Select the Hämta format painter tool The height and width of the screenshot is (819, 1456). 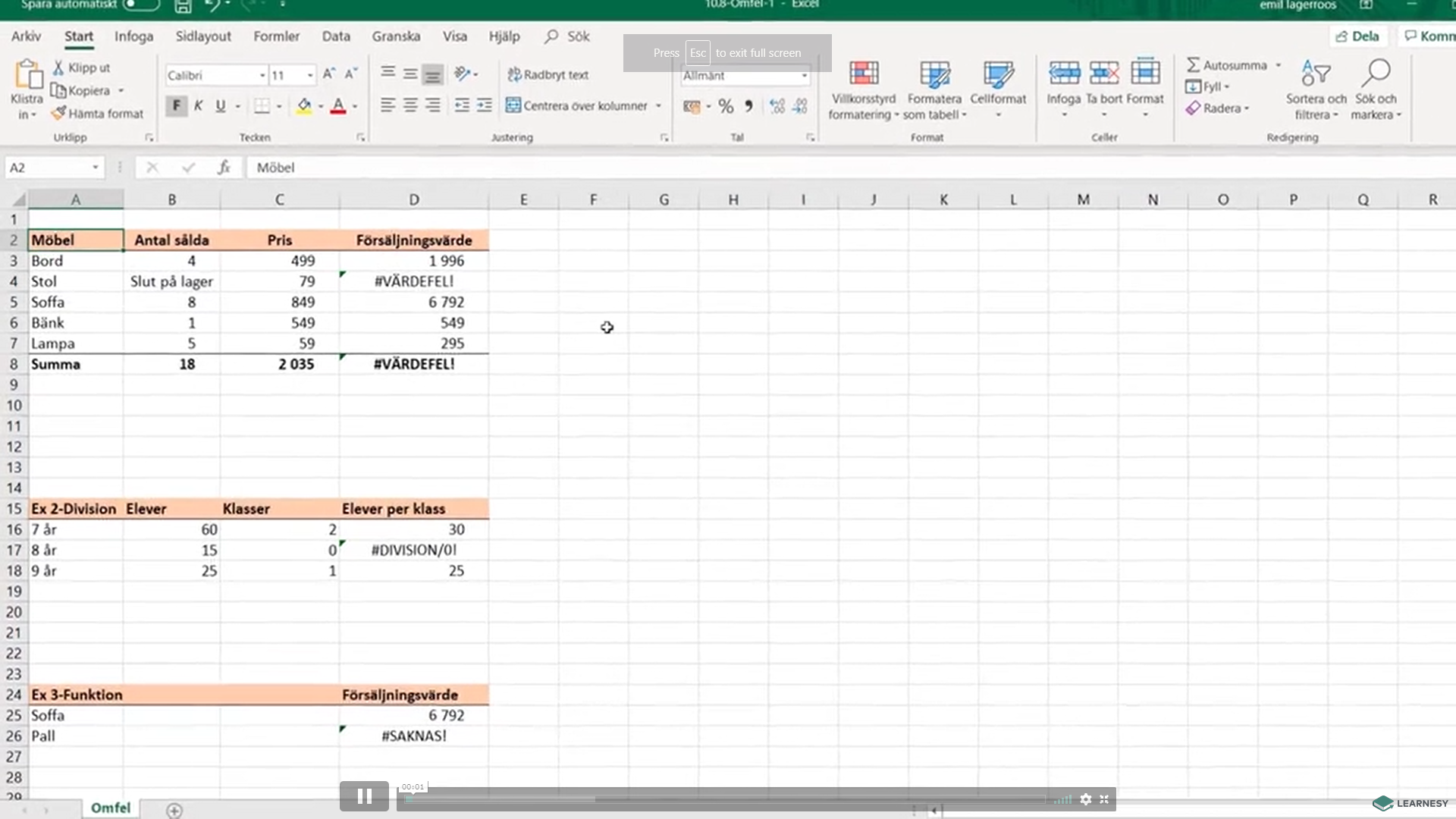coord(97,114)
